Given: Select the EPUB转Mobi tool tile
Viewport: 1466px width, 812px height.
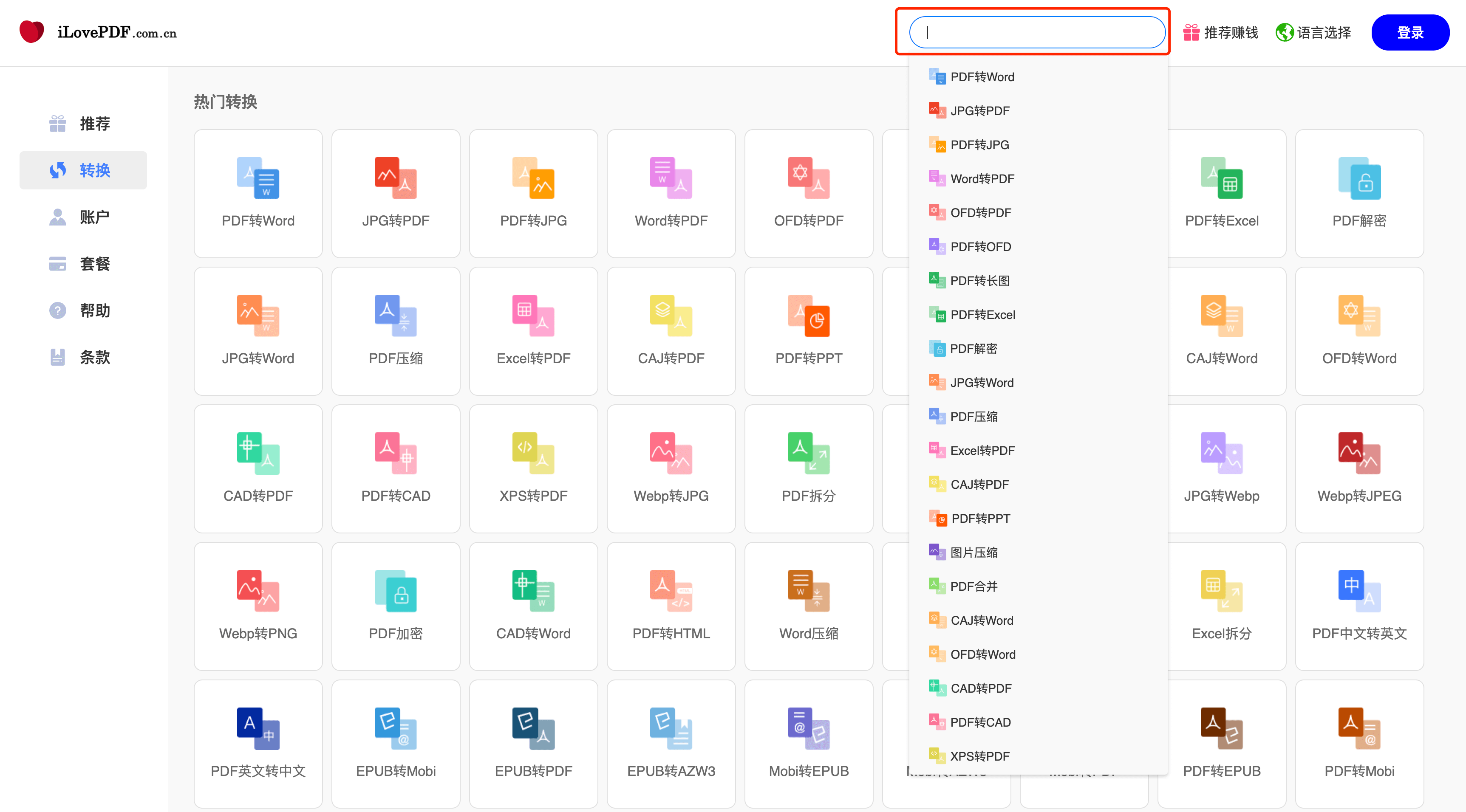Looking at the screenshot, I should click(396, 744).
